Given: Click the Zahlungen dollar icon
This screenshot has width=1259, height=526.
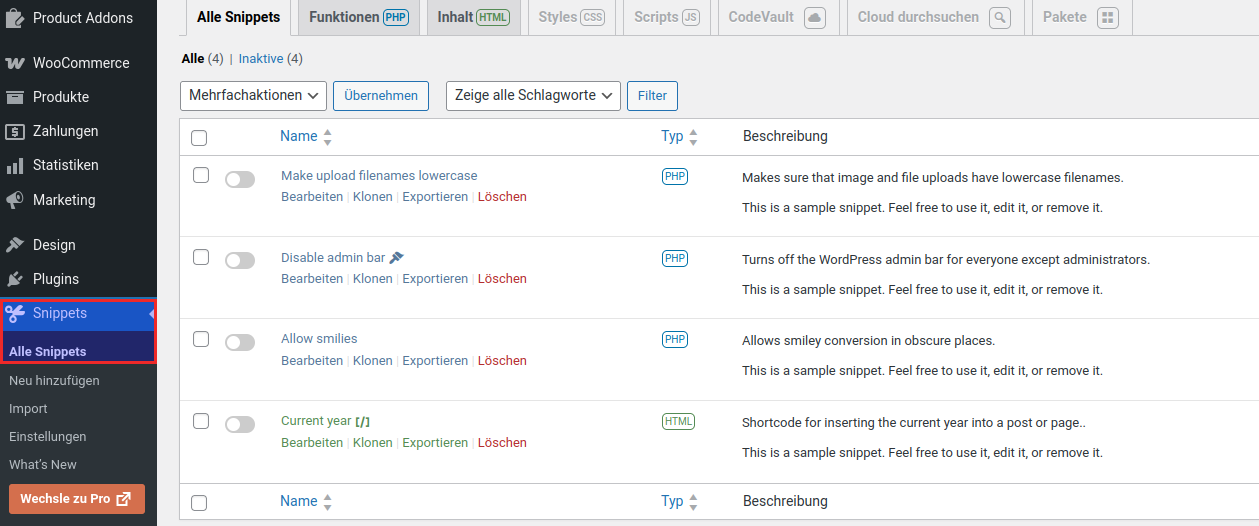Looking at the screenshot, I should point(15,131).
